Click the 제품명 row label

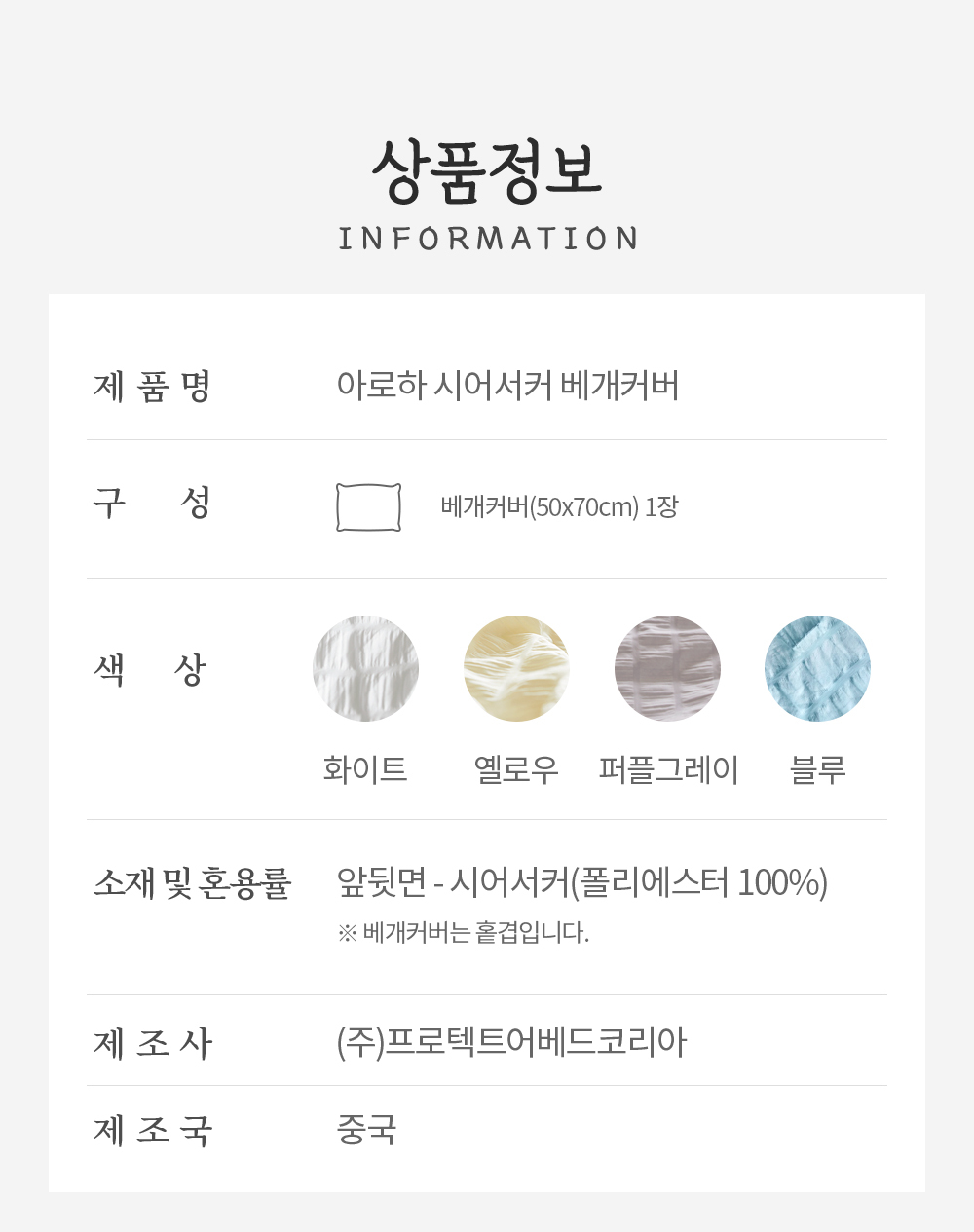click(152, 387)
